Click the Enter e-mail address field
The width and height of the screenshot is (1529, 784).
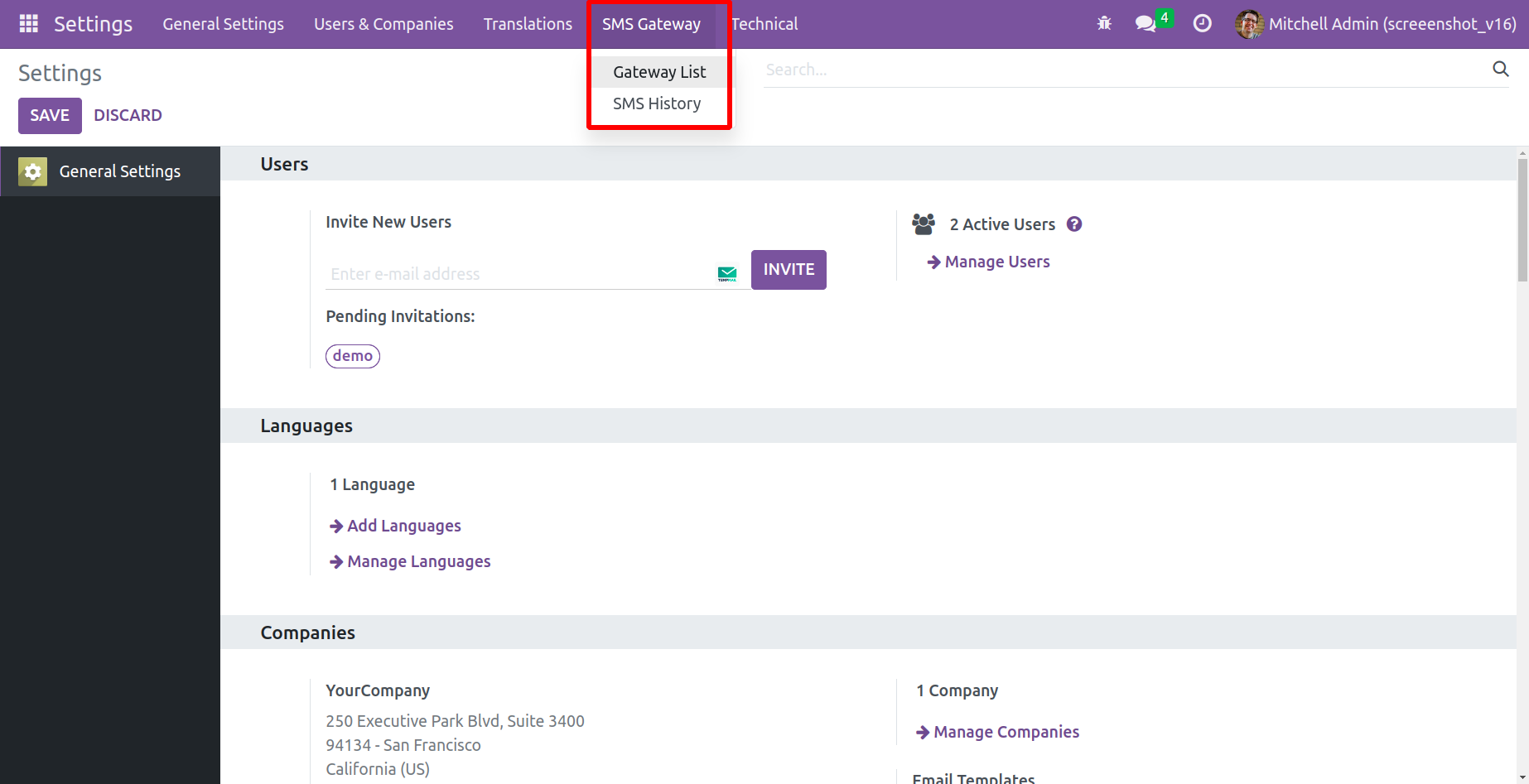point(518,274)
